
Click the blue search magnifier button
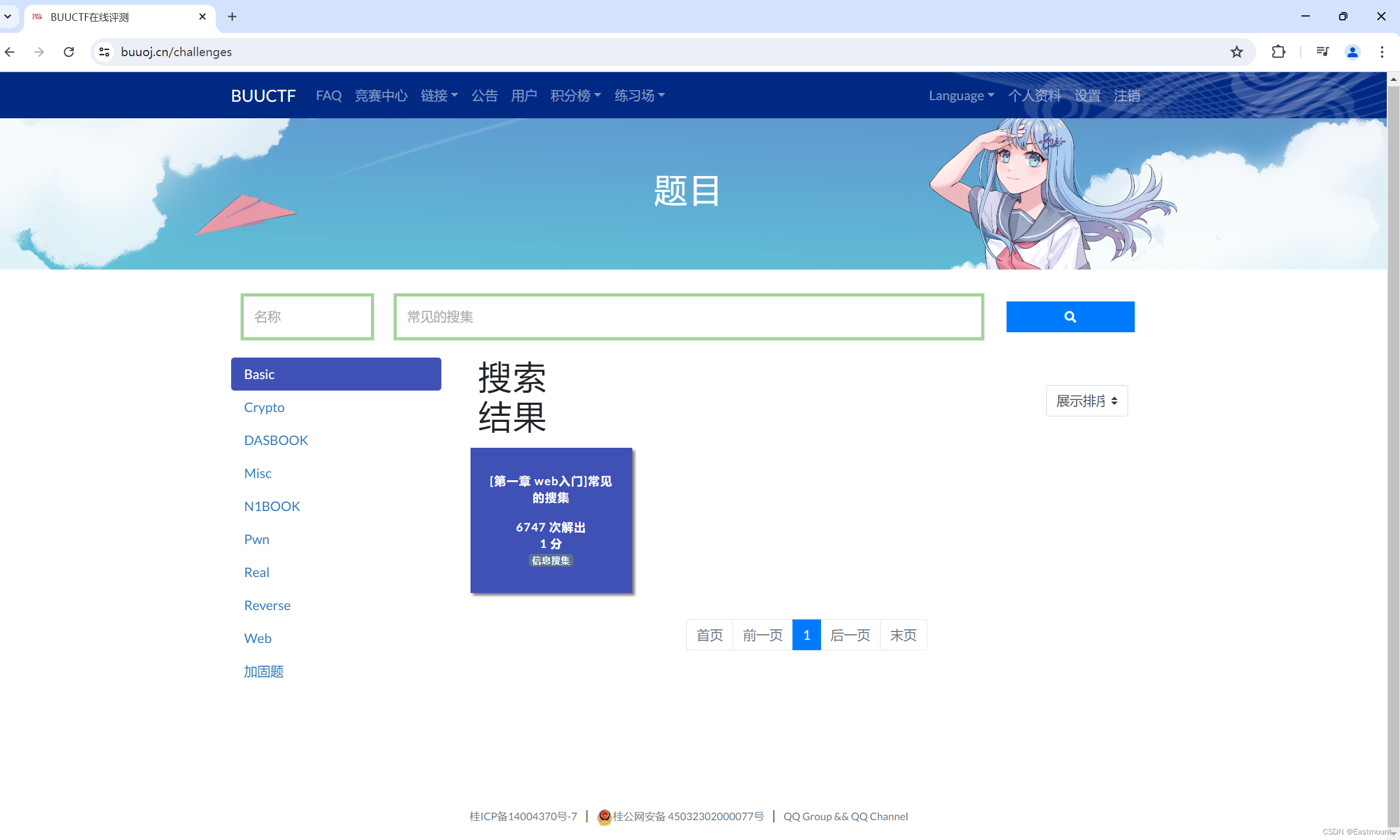pos(1069,317)
